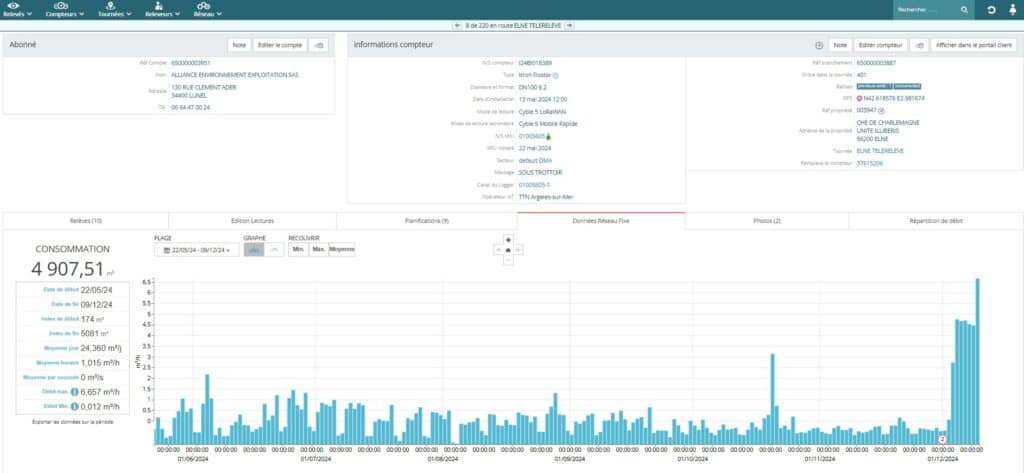Viewport: 1024px width, 473px height.
Task: Pan the chart left
Action: pos(498,250)
